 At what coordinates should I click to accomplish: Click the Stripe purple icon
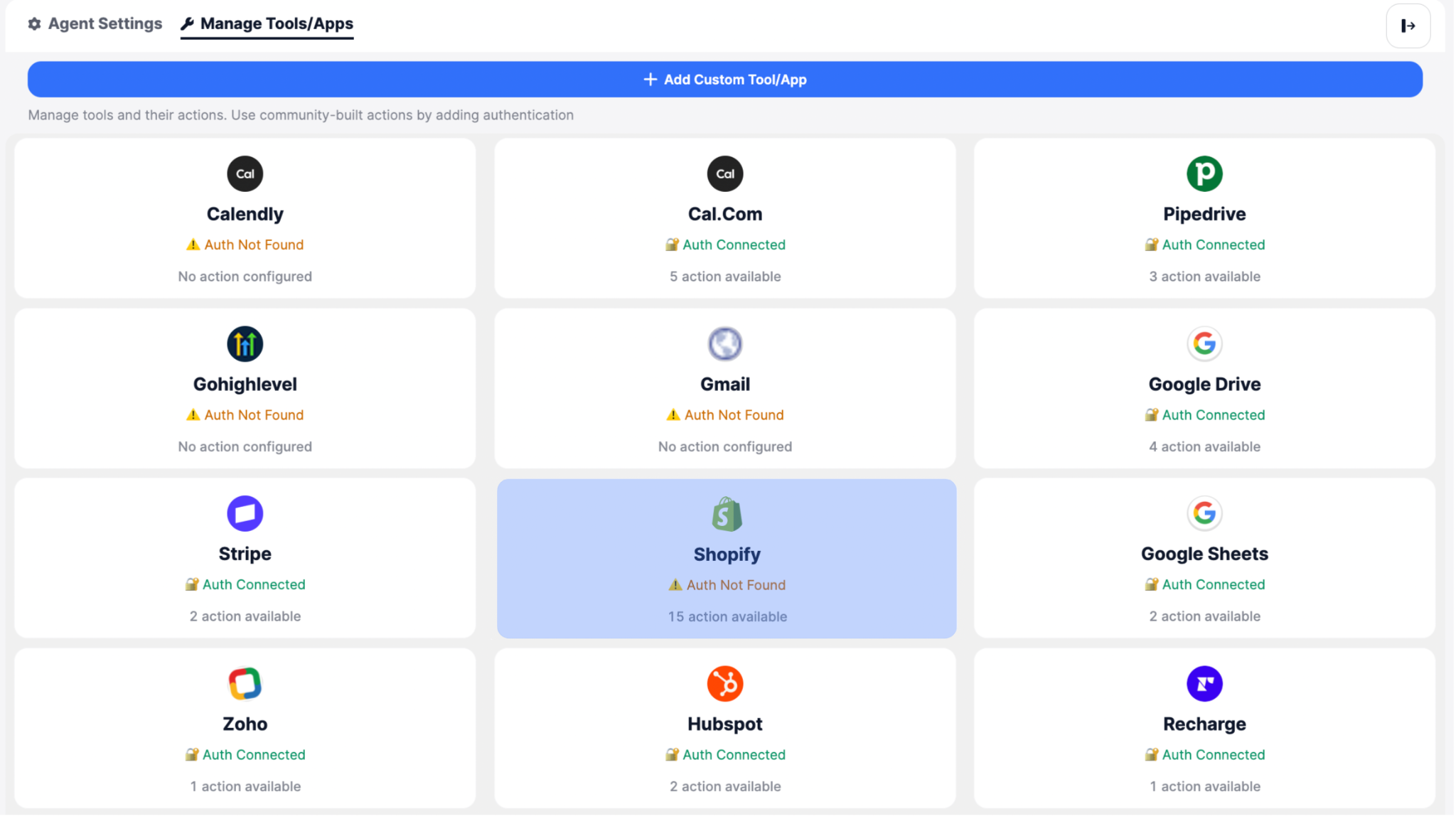(x=245, y=513)
